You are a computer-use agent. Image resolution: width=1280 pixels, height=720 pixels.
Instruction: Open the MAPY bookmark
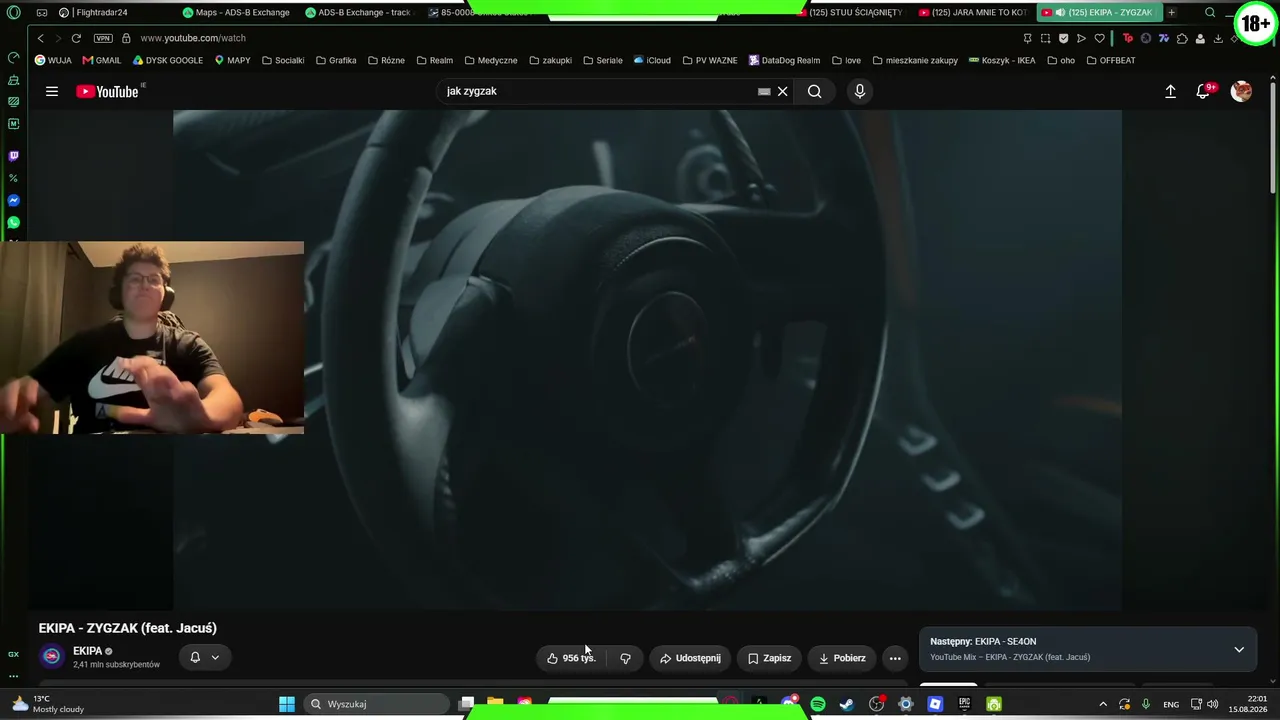(232, 60)
